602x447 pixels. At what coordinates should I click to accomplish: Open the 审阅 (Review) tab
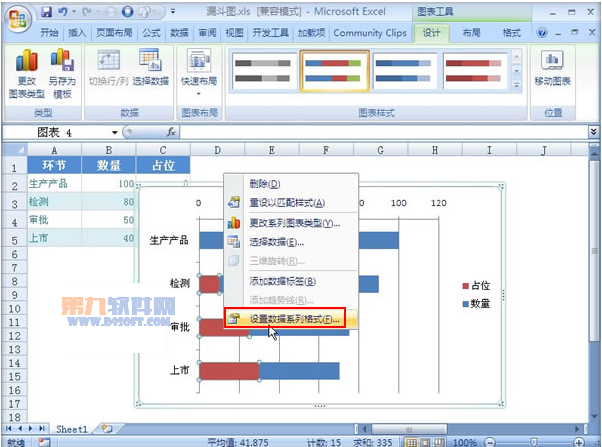[x=207, y=33]
